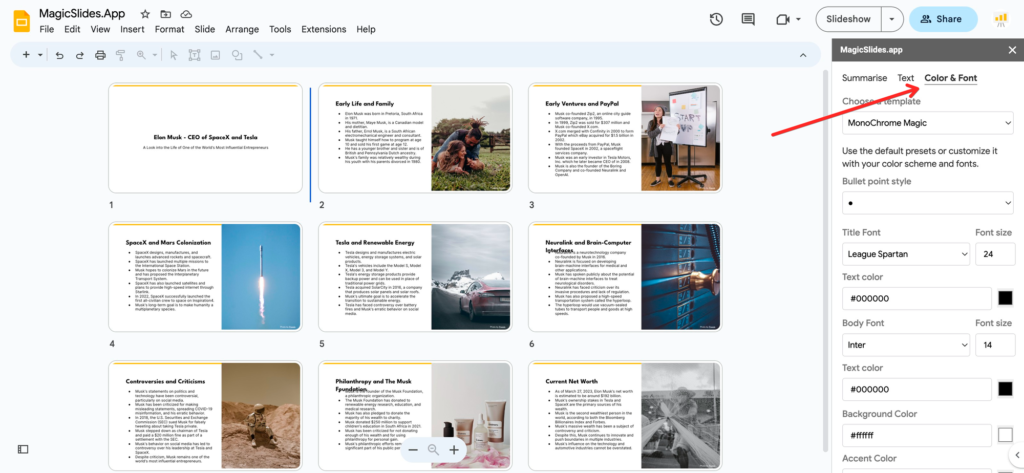Insert a shape from the toolbar
Image resolution: width=1024 pixels, height=473 pixels.
coord(237,55)
